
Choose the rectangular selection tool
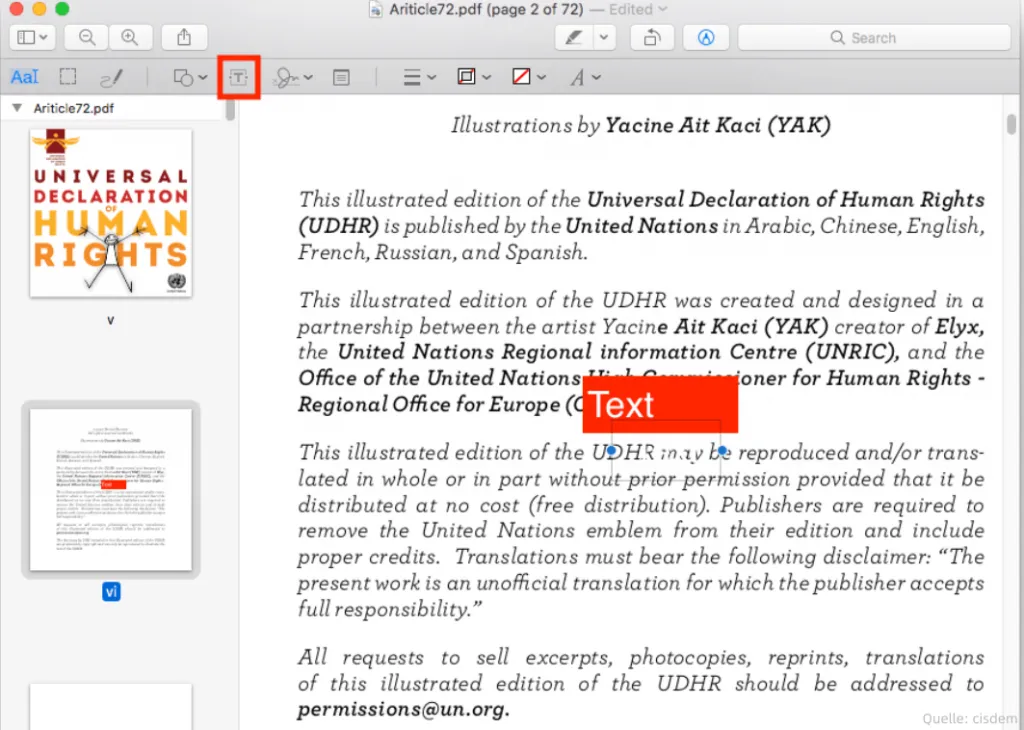coord(66,77)
